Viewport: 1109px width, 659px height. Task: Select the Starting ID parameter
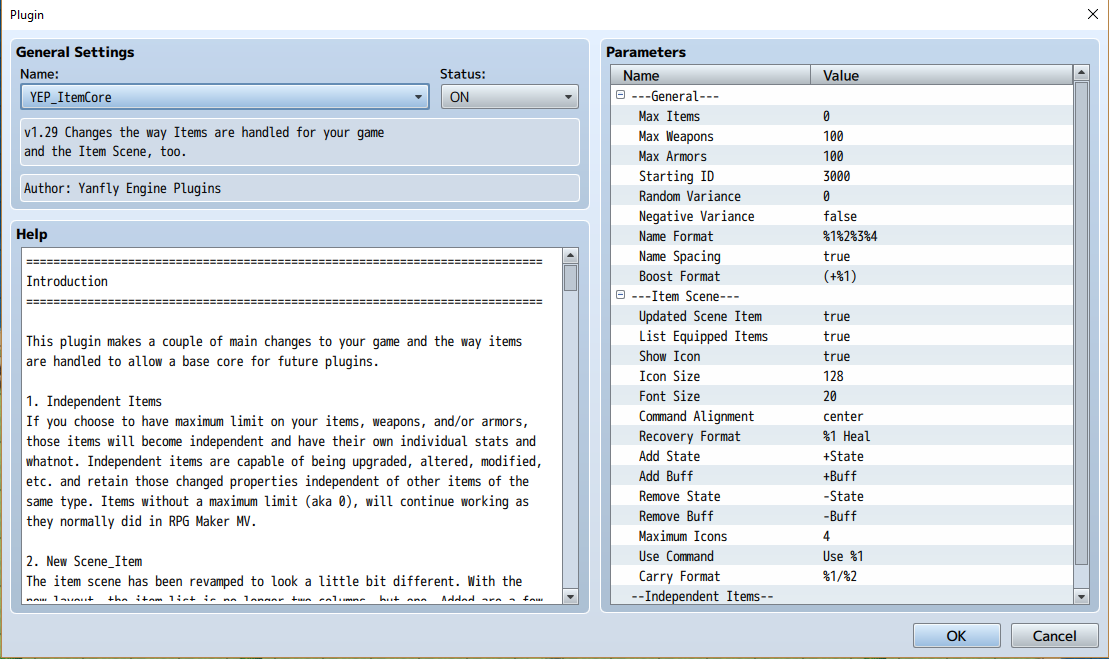(x=842, y=176)
